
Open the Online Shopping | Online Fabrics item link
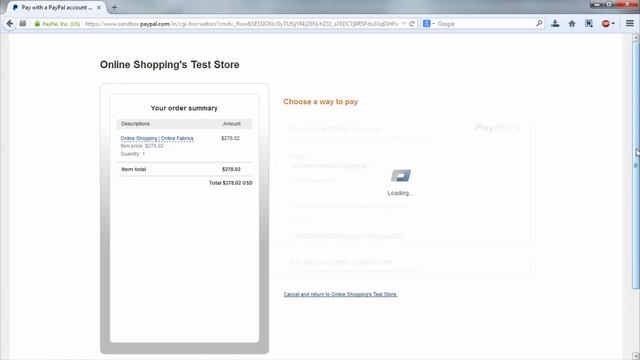click(157, 138)
